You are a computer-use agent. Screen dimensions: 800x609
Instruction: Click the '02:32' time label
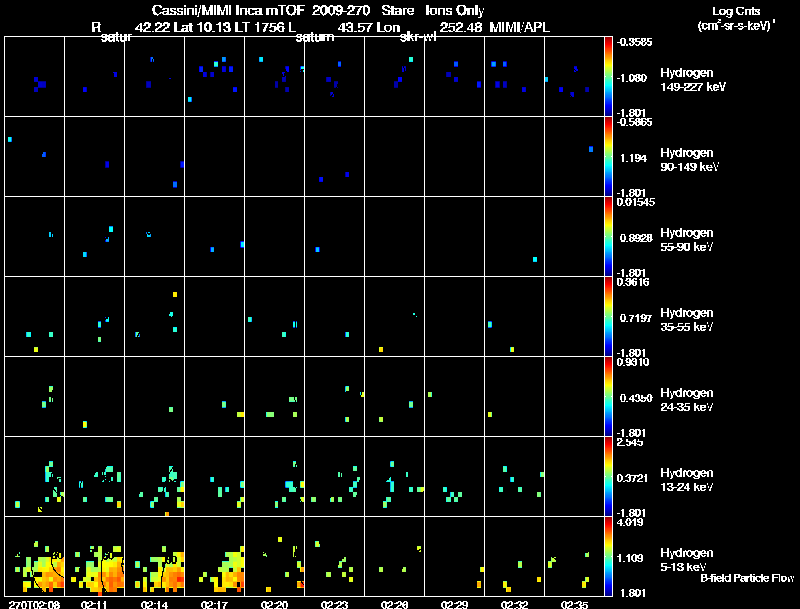point(514,604)
